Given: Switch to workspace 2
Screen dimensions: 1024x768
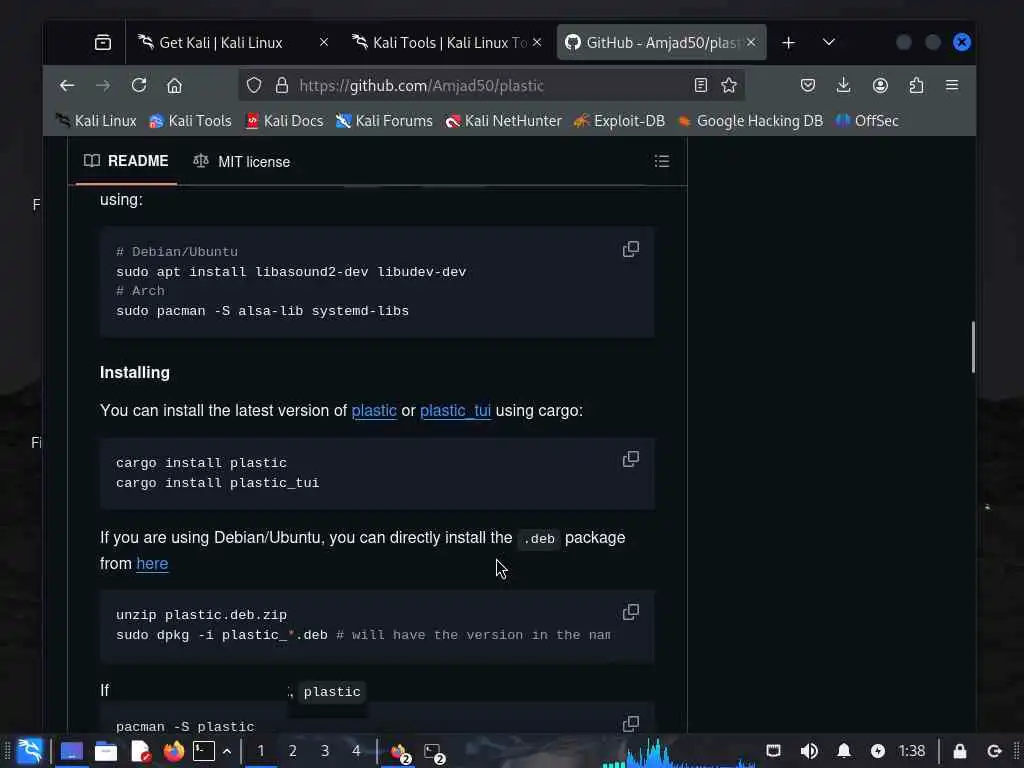Looking at the screenshot, I should tap(293, 751).
